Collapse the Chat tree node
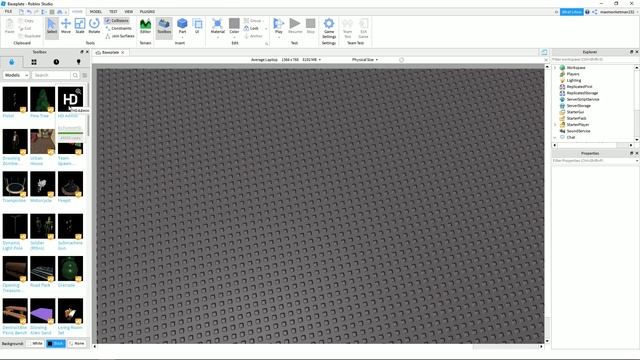Viewport: 640px width, 360px height. 555,137
